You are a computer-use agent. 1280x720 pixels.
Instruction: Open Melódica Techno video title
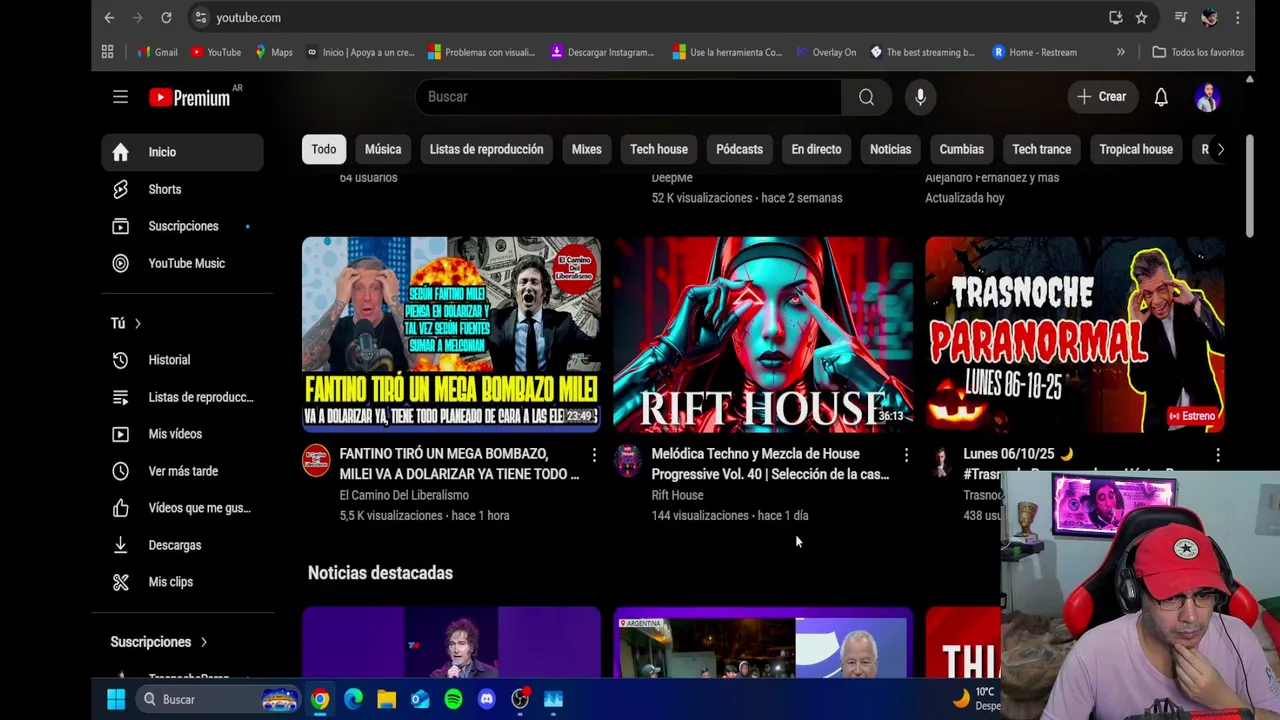pos(770,464)
